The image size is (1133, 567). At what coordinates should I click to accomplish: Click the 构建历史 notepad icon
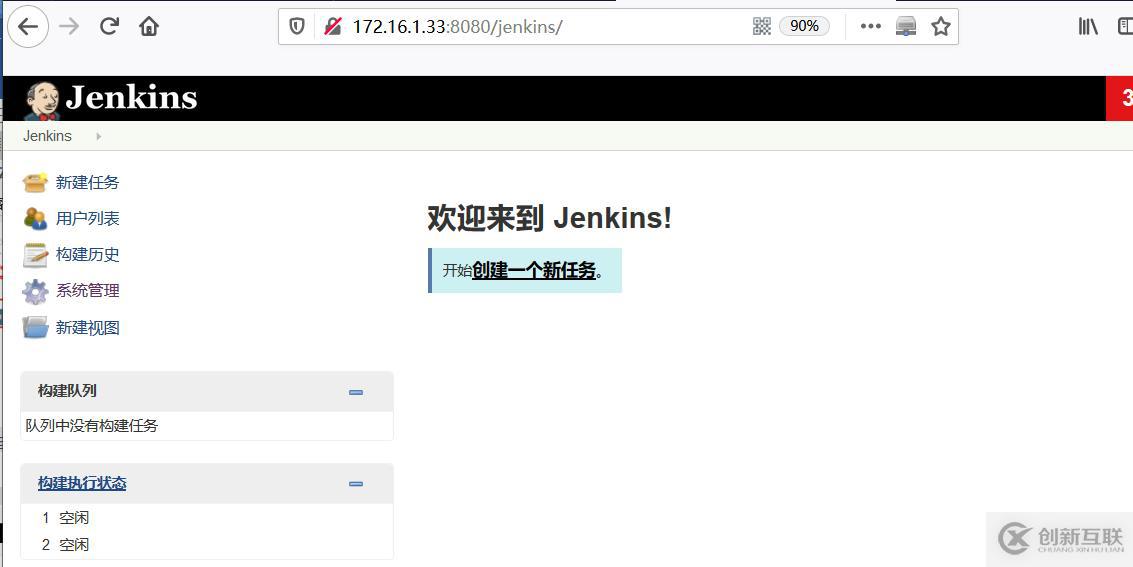click(x=35, y=255)
